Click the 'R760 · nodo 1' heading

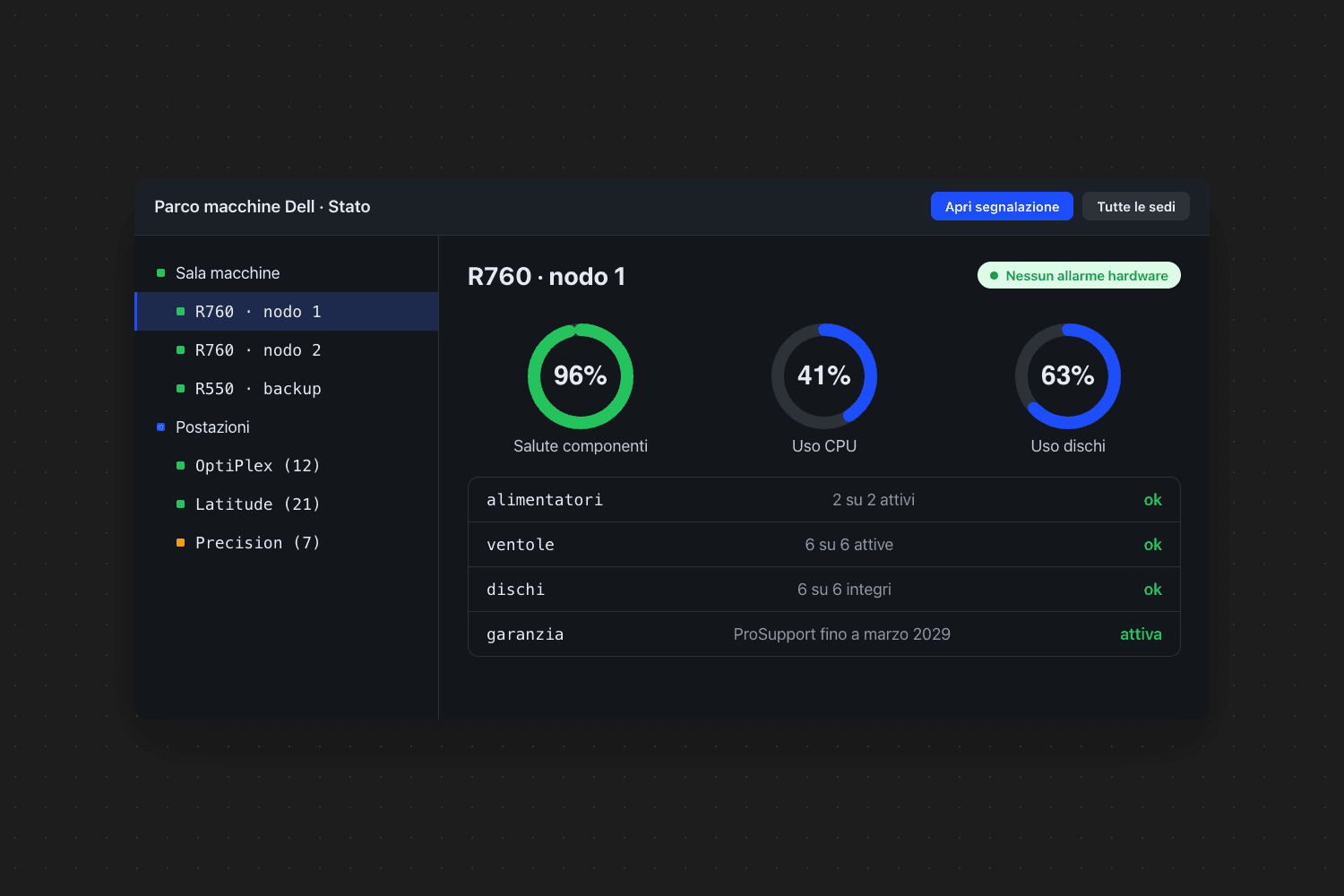coord(547,276)
